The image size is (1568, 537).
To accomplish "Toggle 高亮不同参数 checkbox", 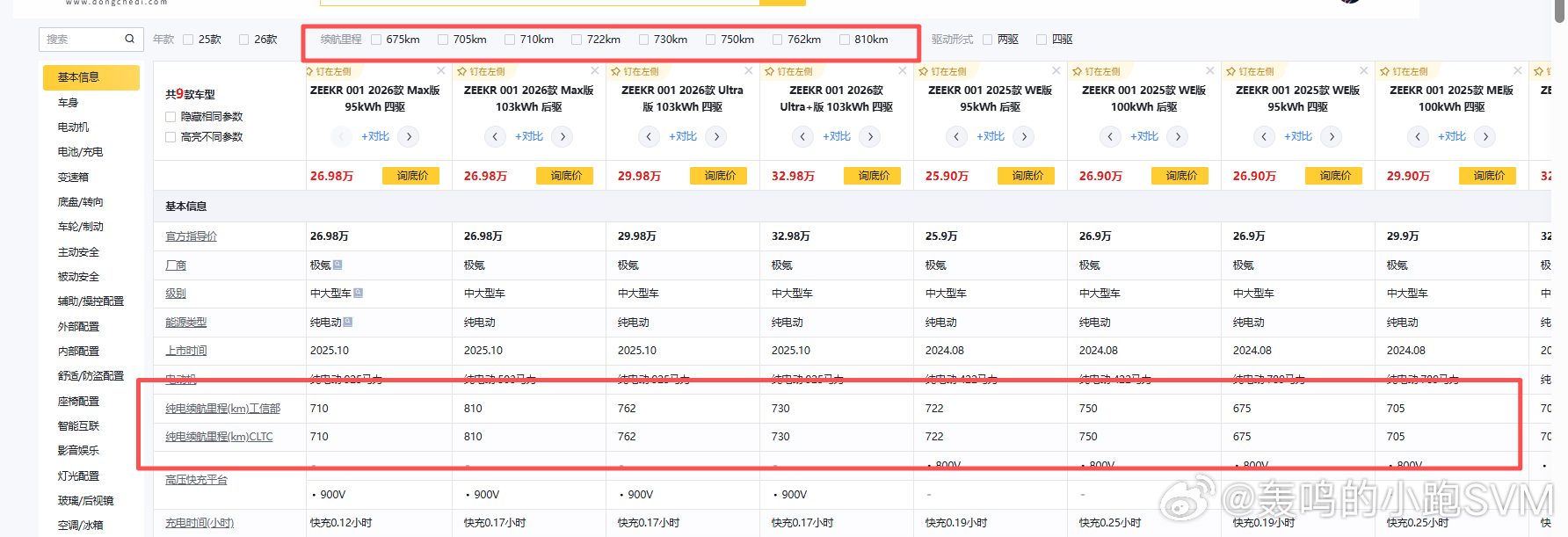I will [171, 137].
